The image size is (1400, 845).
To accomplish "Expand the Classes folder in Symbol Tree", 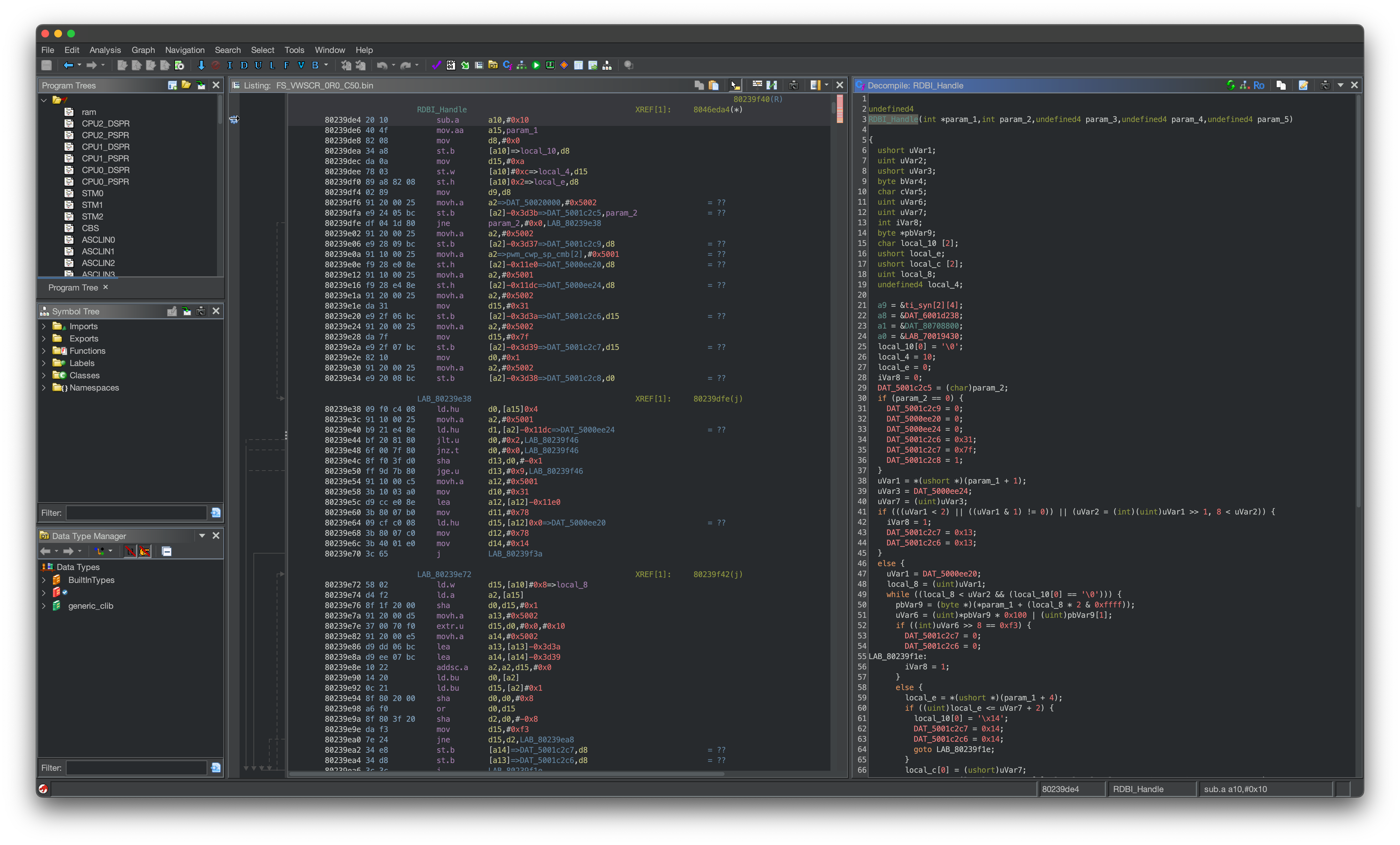I will pyautogui.click(x=44, y=375).
